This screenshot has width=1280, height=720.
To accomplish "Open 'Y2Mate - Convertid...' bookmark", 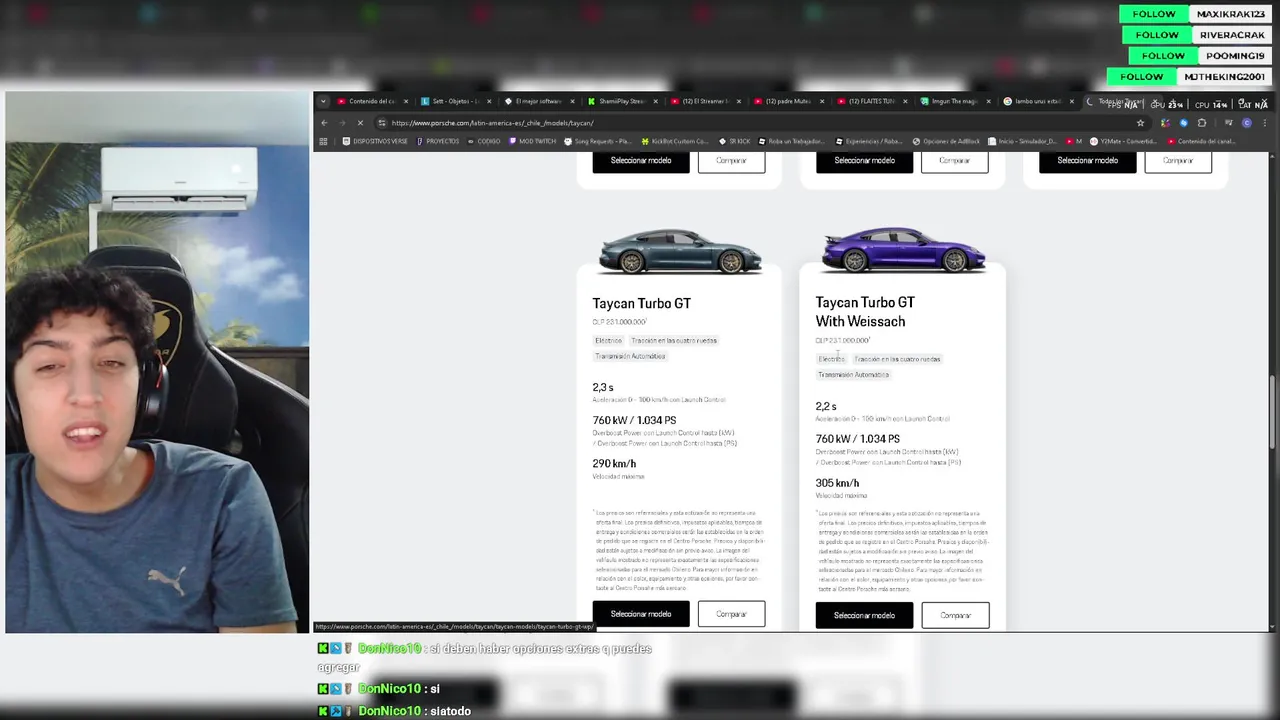I will click(1124, 141).
